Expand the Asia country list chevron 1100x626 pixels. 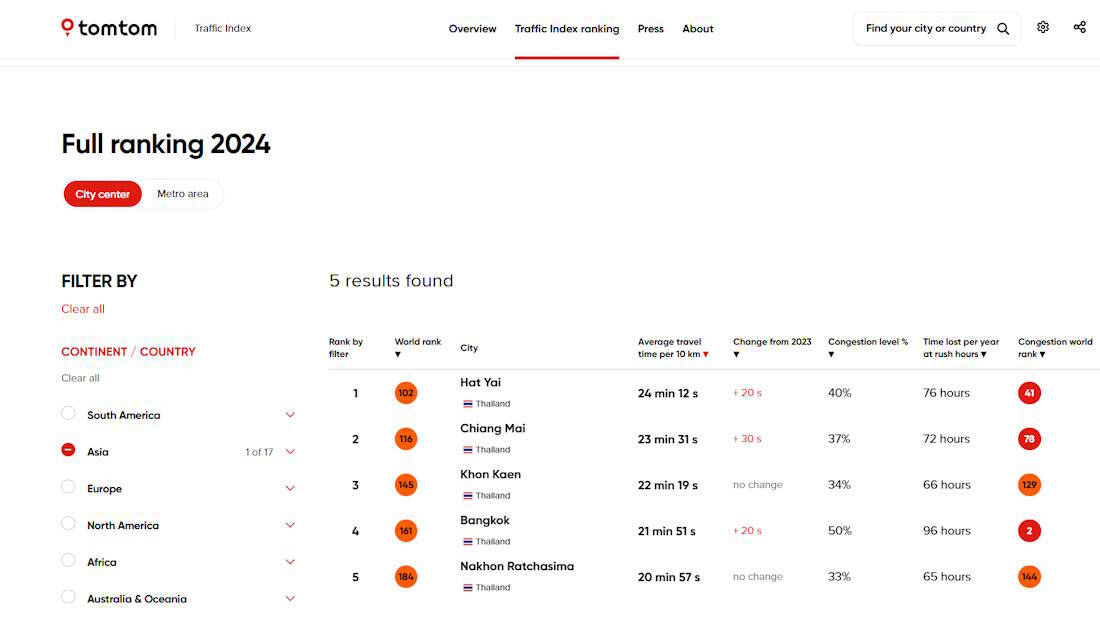coord(290,452)
